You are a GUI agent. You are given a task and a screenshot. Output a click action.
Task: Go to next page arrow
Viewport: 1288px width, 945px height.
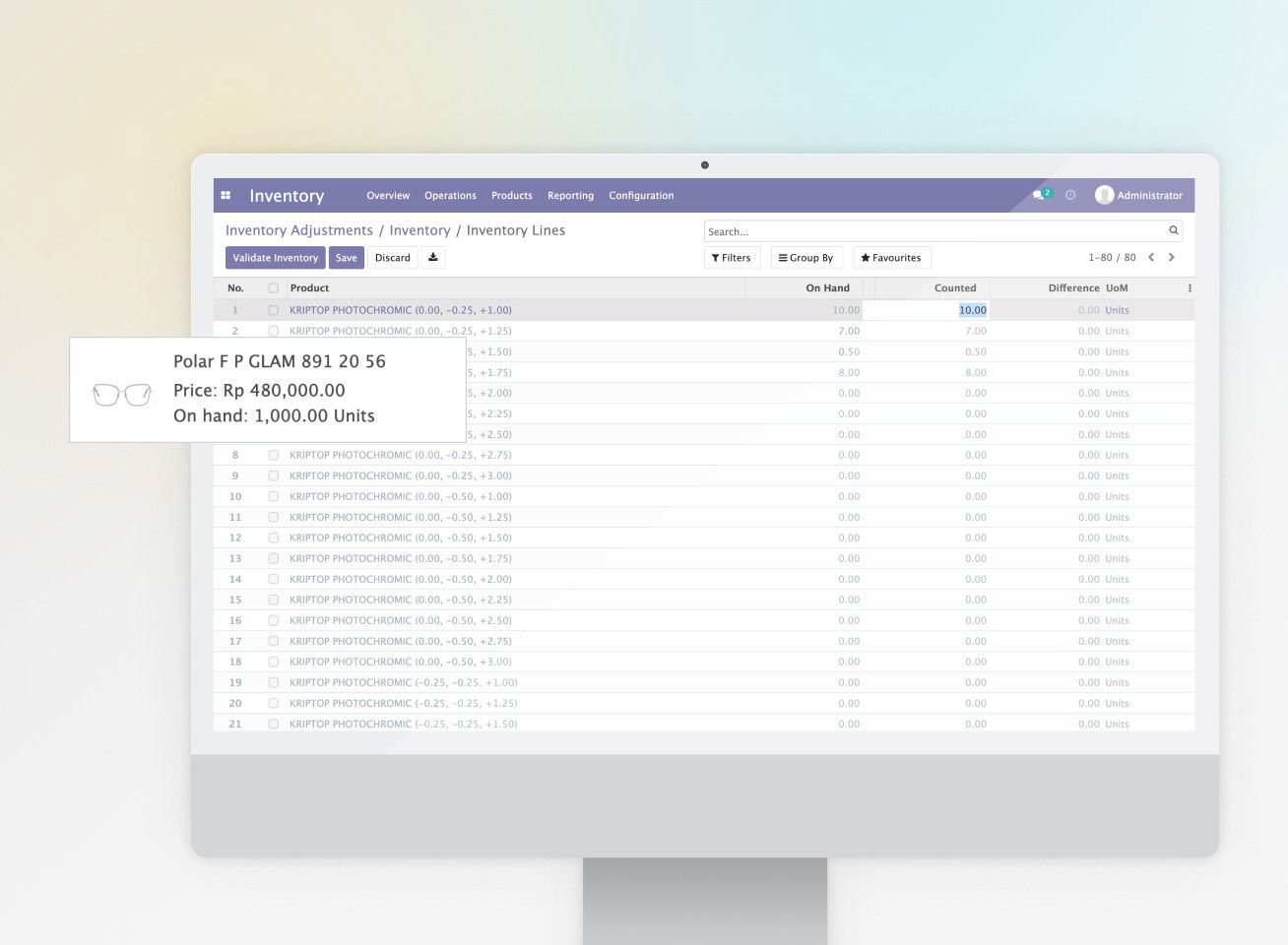pyautogui.click(x=1171, y=257)
